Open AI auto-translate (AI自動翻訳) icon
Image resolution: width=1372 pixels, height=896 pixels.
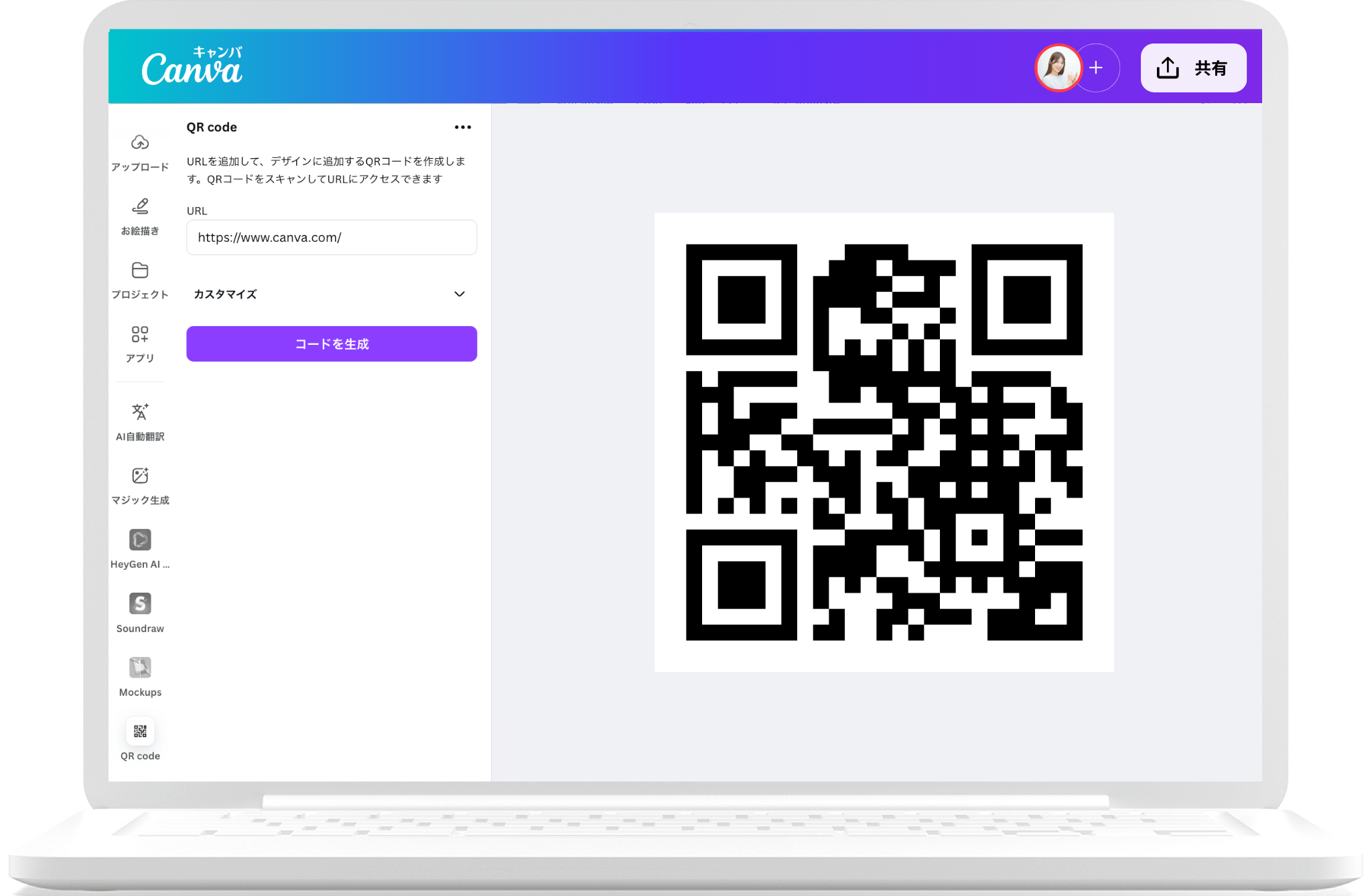point(140,411)
